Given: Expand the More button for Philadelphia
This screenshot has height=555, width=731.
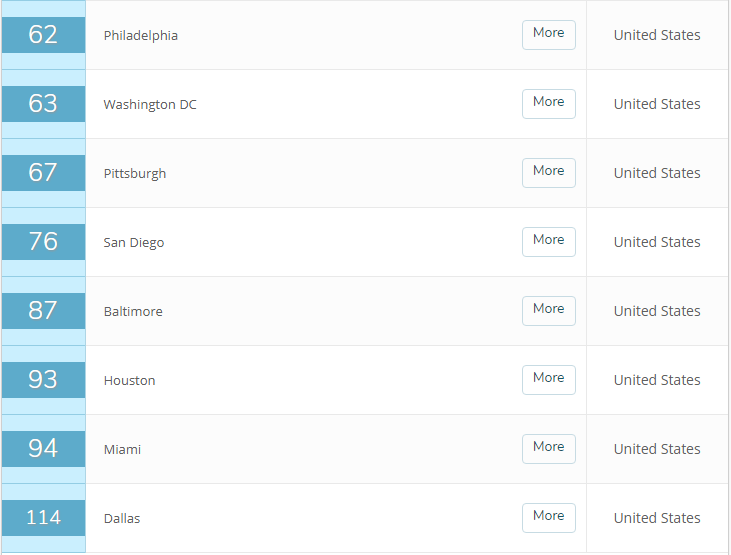Looking at the screenshot, I should point(548,34).
